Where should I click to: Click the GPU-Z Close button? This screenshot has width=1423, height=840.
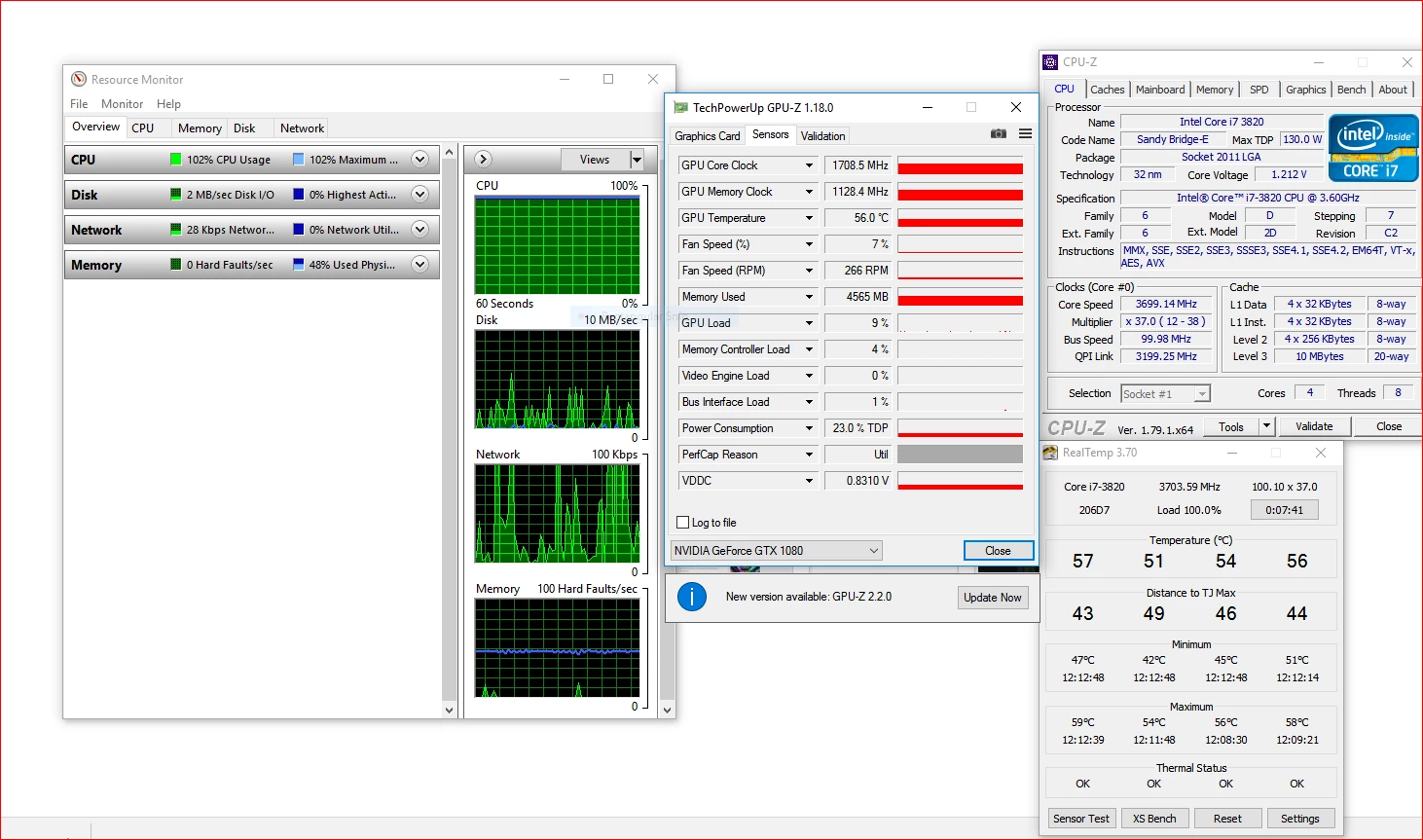tap(998, 551)
